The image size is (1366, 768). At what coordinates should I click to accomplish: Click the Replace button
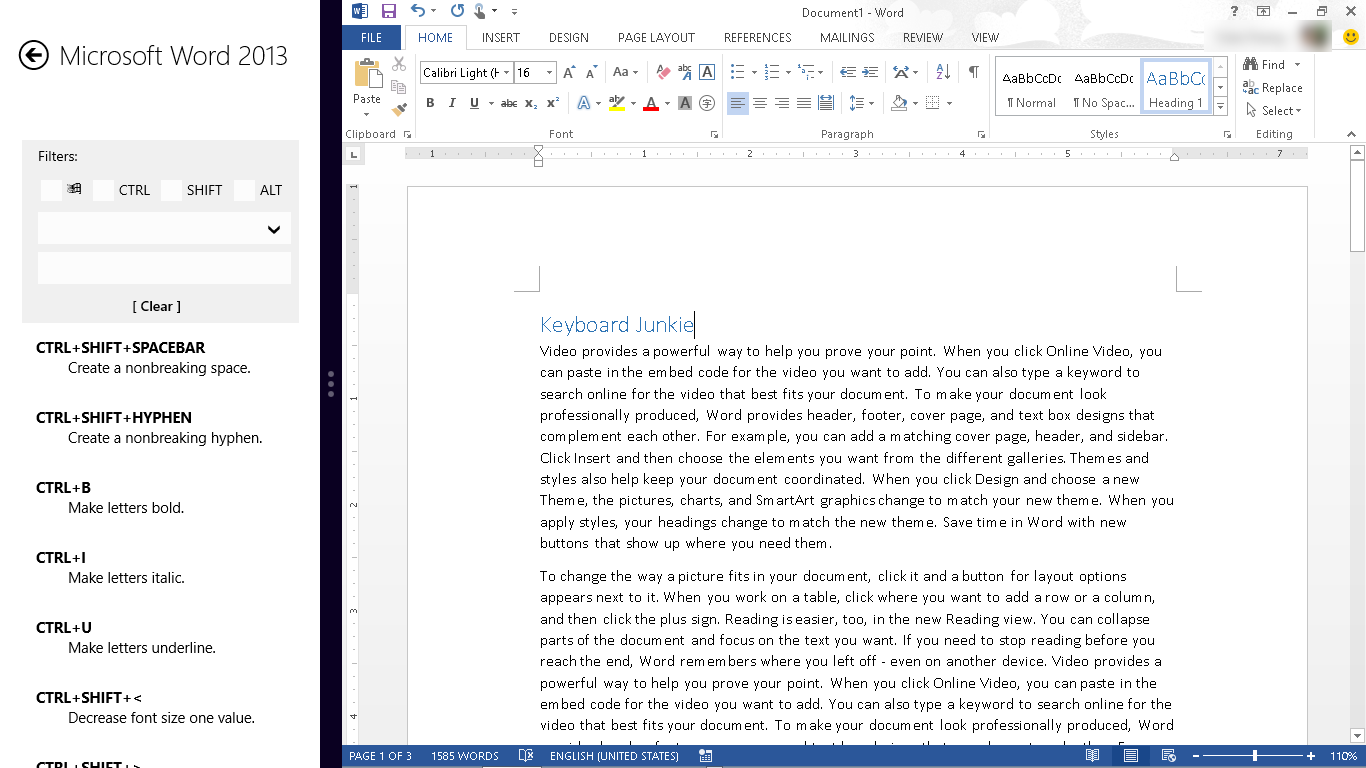pos(1273,88)
